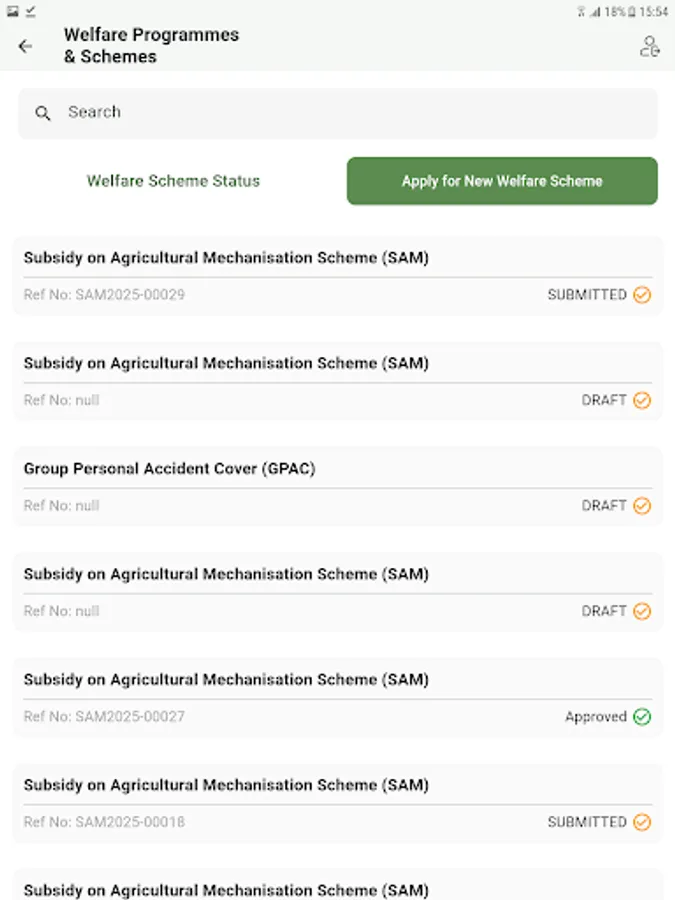Click the green Approved checkmark icon
Viewport: 675px width, 900px height.
click(x=642, y=717)
